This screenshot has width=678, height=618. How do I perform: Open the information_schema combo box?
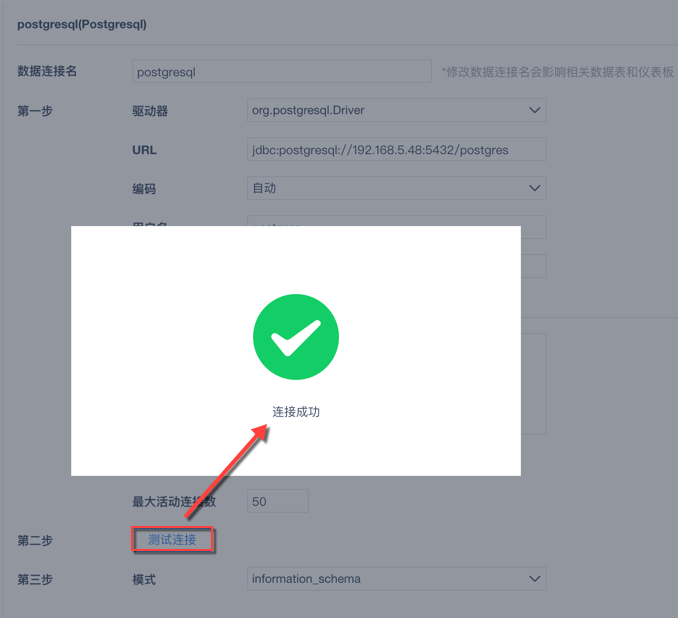[x=397, y=579]
